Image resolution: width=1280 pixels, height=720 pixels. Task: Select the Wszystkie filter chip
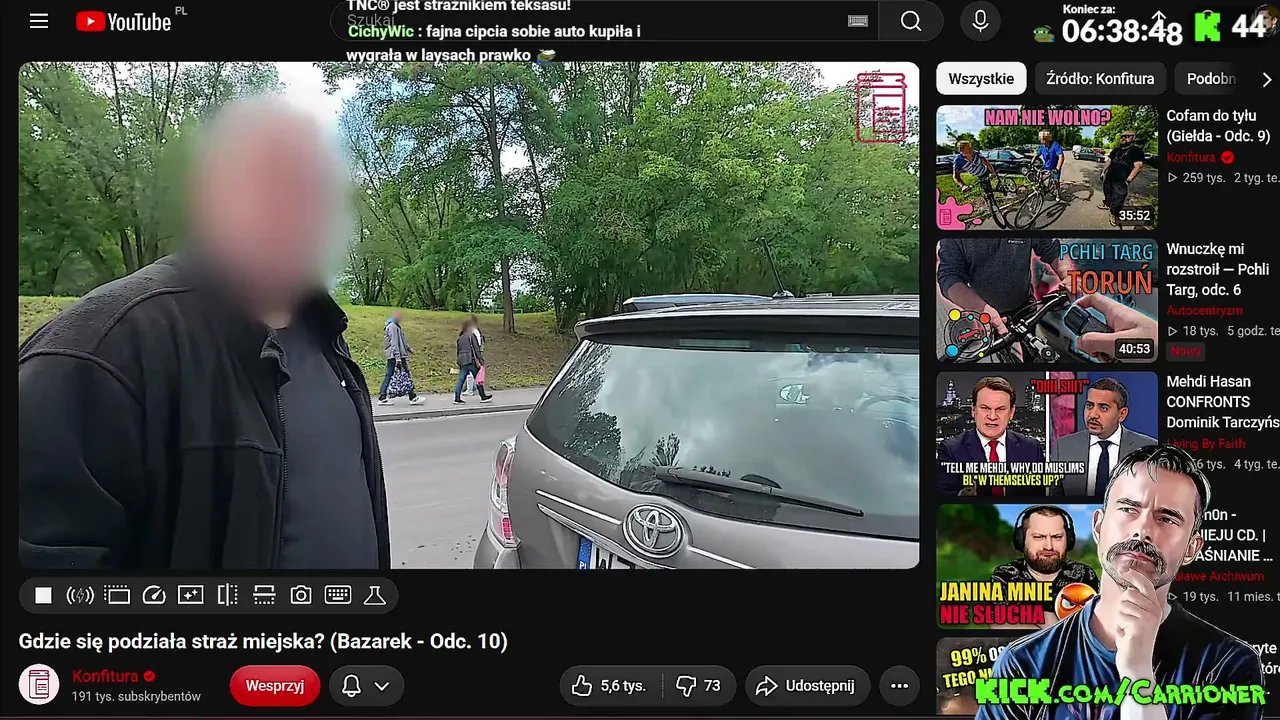click(981, 79)
